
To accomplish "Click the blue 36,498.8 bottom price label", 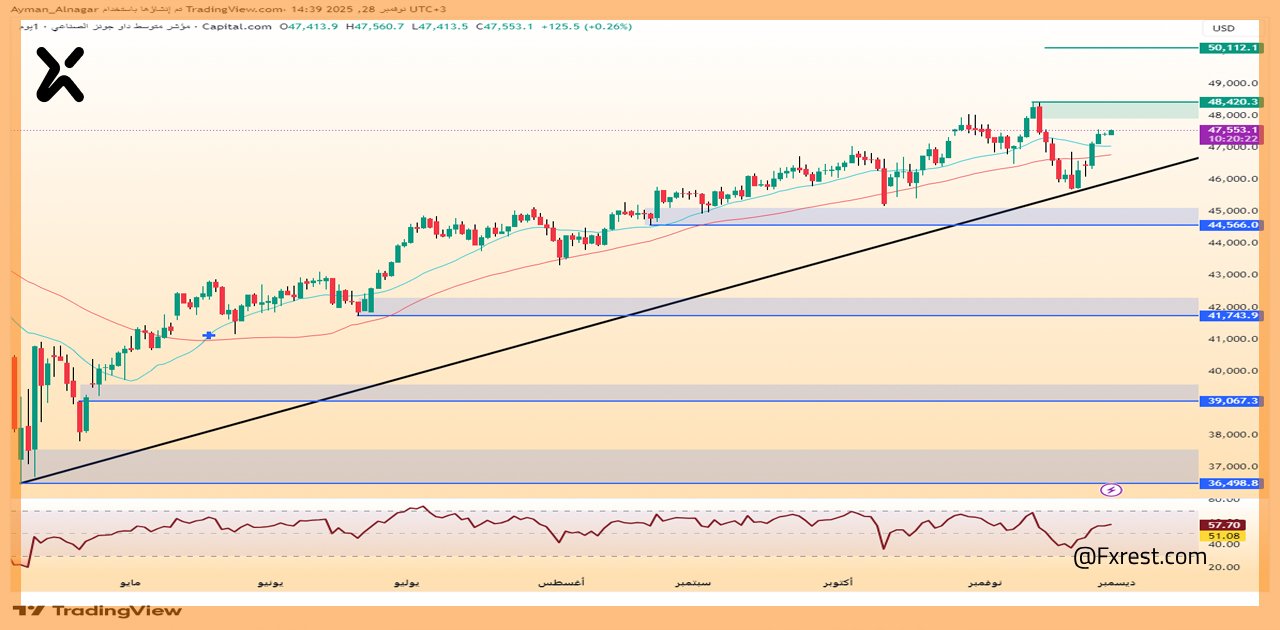I will pyautogui.click(x=1232, y=483).
